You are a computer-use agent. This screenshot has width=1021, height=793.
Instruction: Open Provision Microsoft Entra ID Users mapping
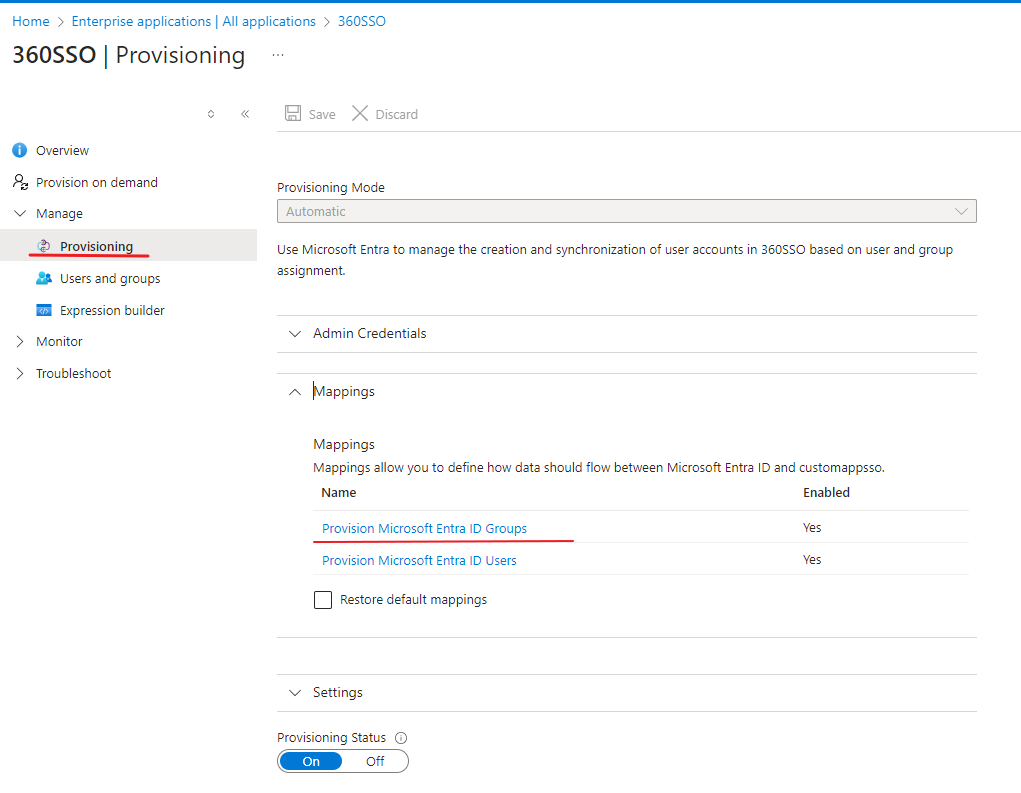tap(419, 560)
